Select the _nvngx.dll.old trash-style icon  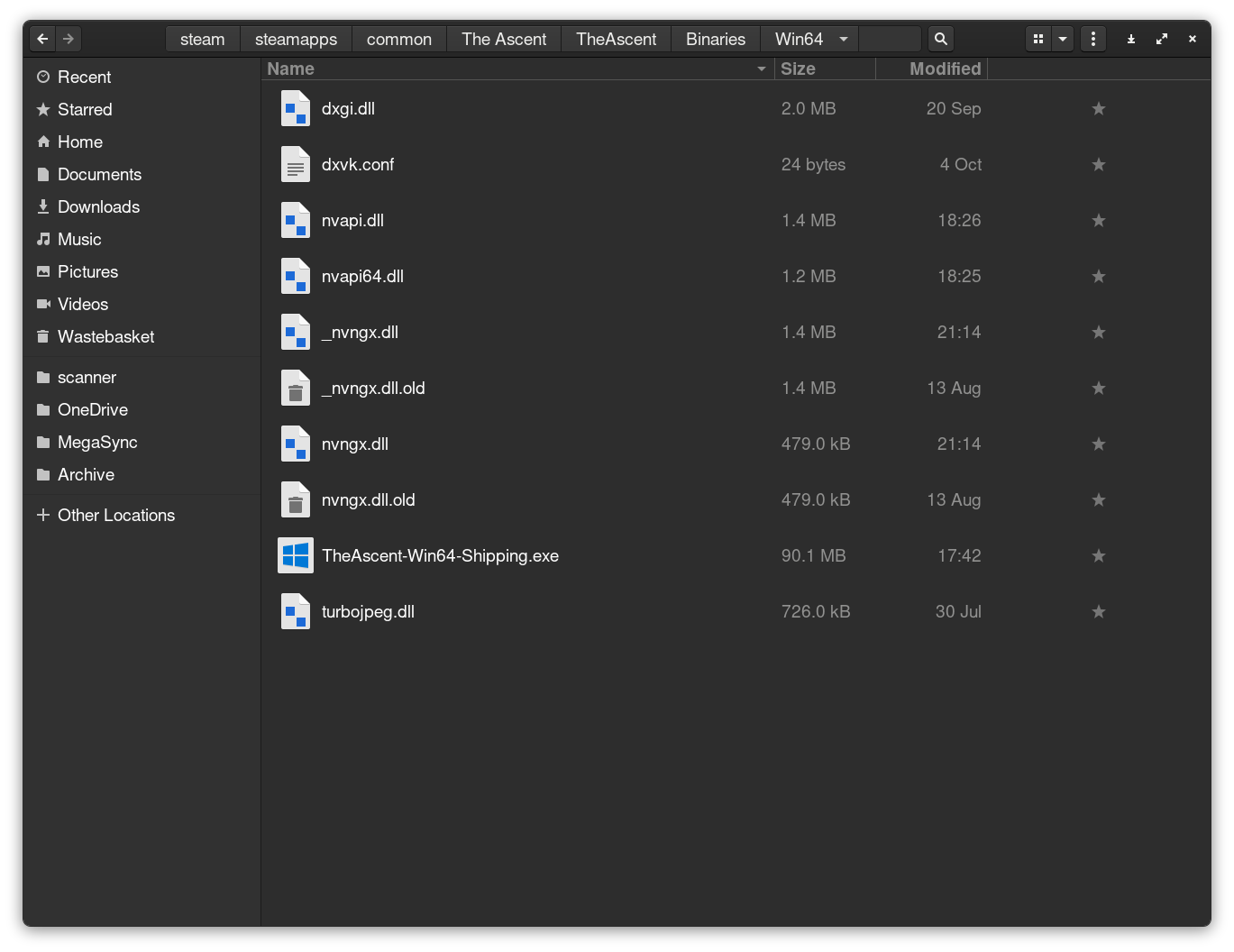(296, 388)
